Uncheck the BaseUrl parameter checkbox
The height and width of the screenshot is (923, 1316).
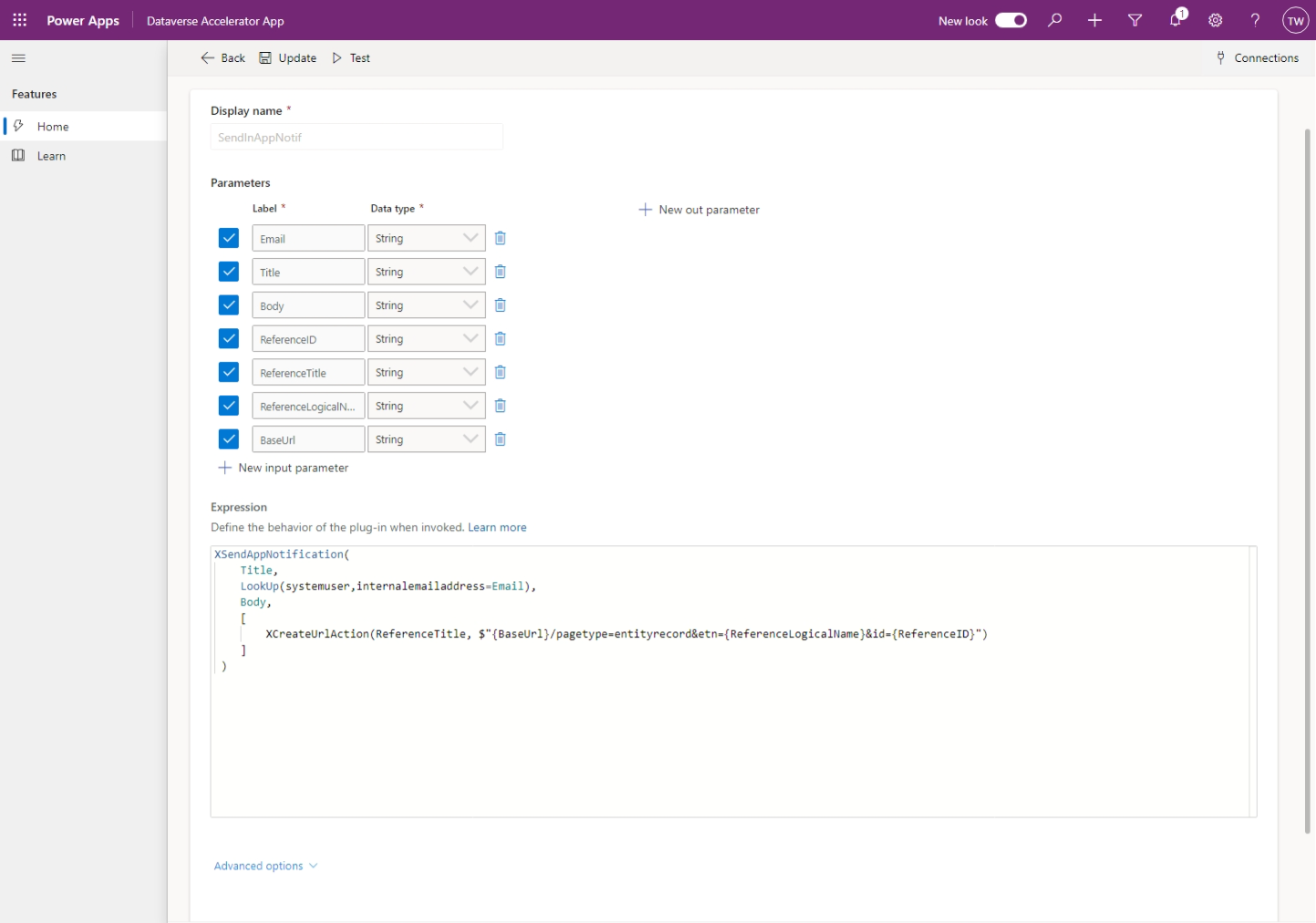click(x=229, y=440)
